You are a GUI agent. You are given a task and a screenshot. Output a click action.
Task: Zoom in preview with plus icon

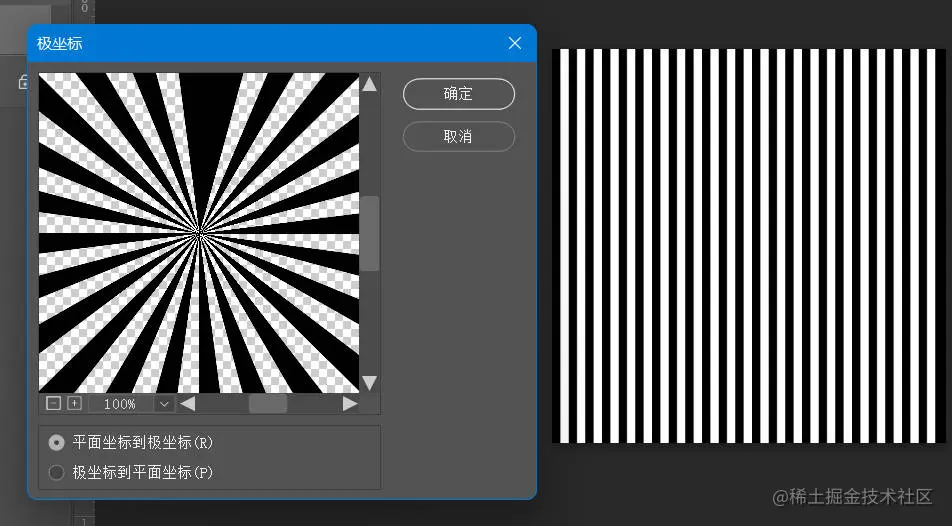(x=74, y=403)
